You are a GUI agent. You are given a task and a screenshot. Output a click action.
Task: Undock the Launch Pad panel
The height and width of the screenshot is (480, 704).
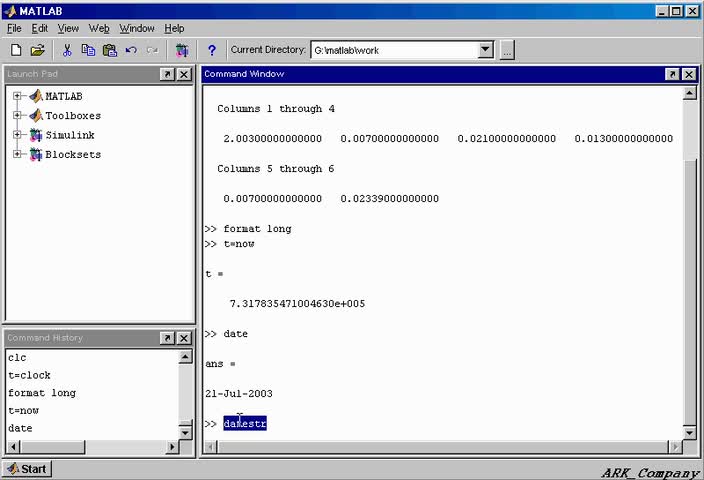(167, 74)
